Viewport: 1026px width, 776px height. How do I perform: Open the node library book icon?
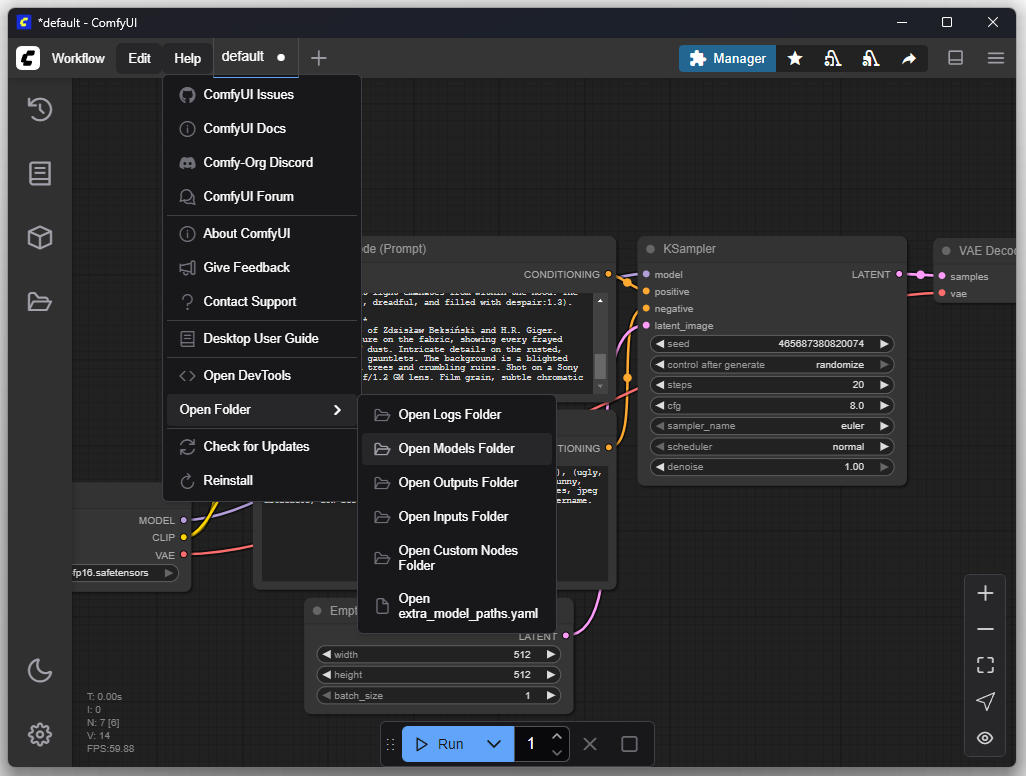coord(39,173)
